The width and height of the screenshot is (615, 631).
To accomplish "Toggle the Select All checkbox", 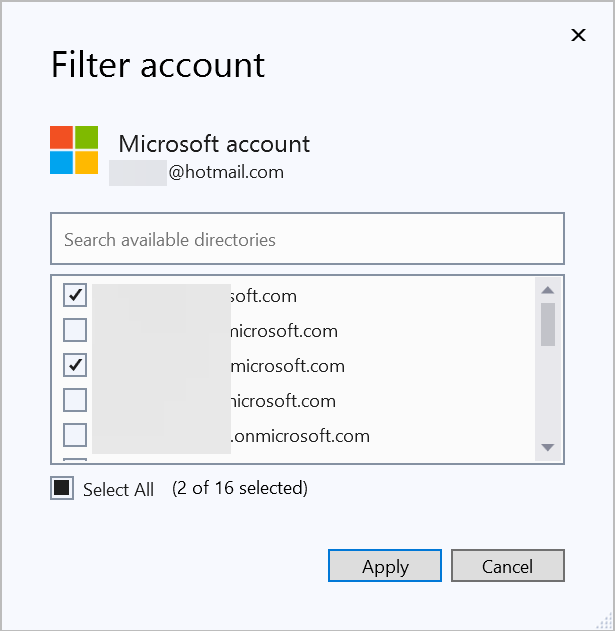I will [x=62, y=488].
